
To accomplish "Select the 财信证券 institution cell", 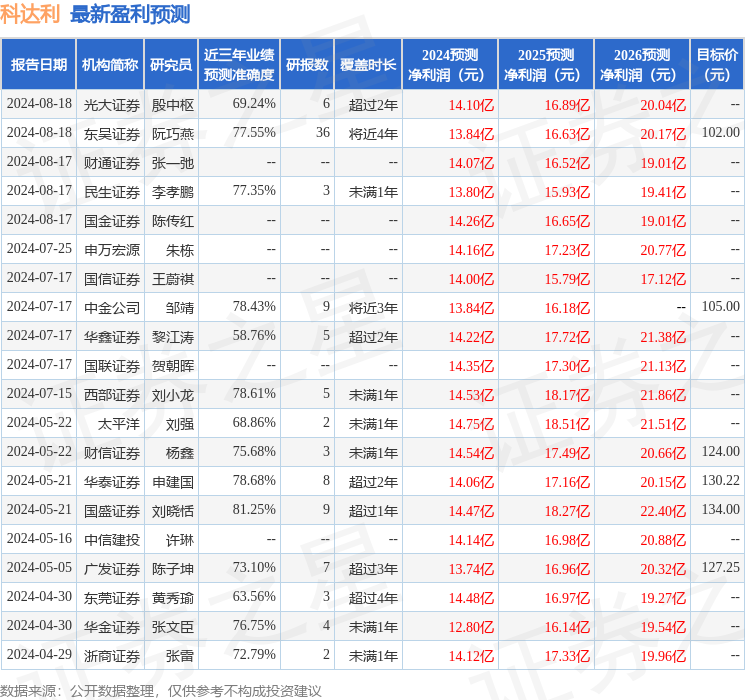I will [x=112, y=453].
